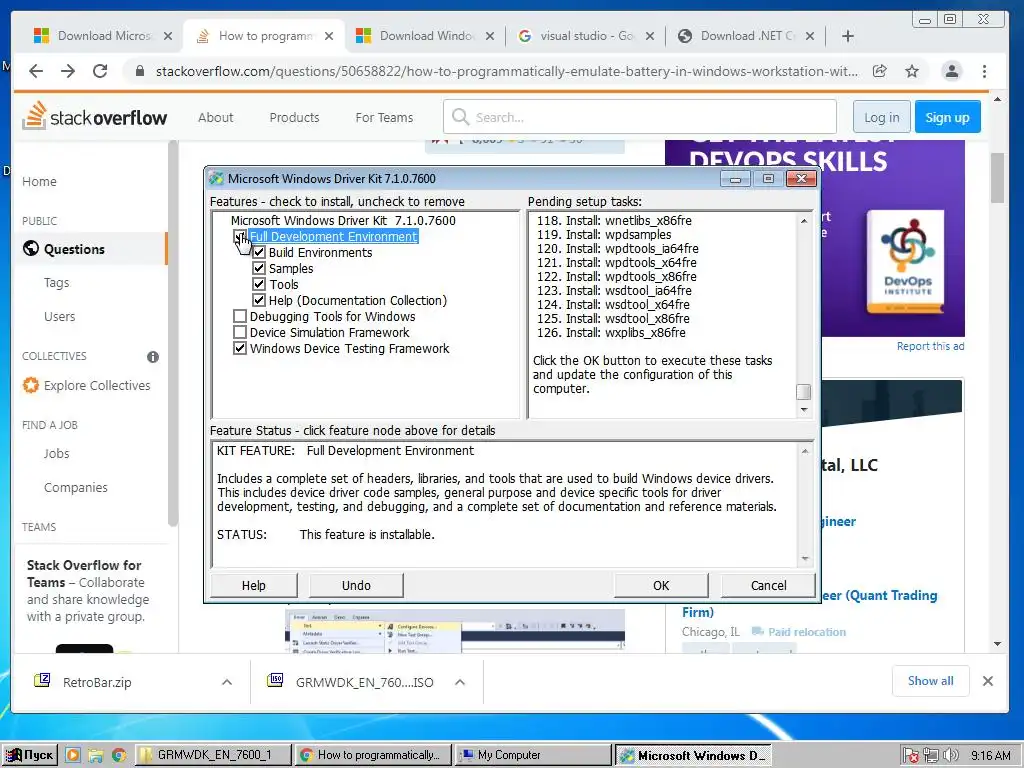Screen dimensions: 1024x768
Task: Bookmark this page with the star icon
Action: click(912, 71)
